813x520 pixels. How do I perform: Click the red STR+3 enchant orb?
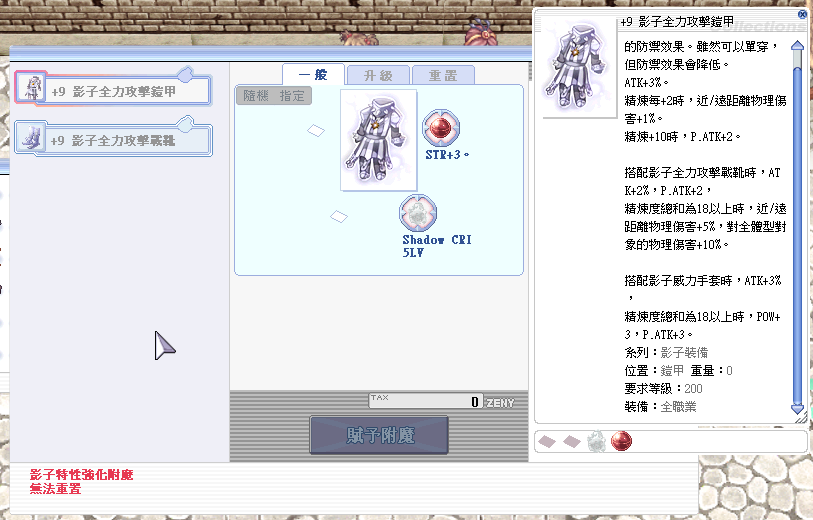pyautogui.click(x=440, y=127)
